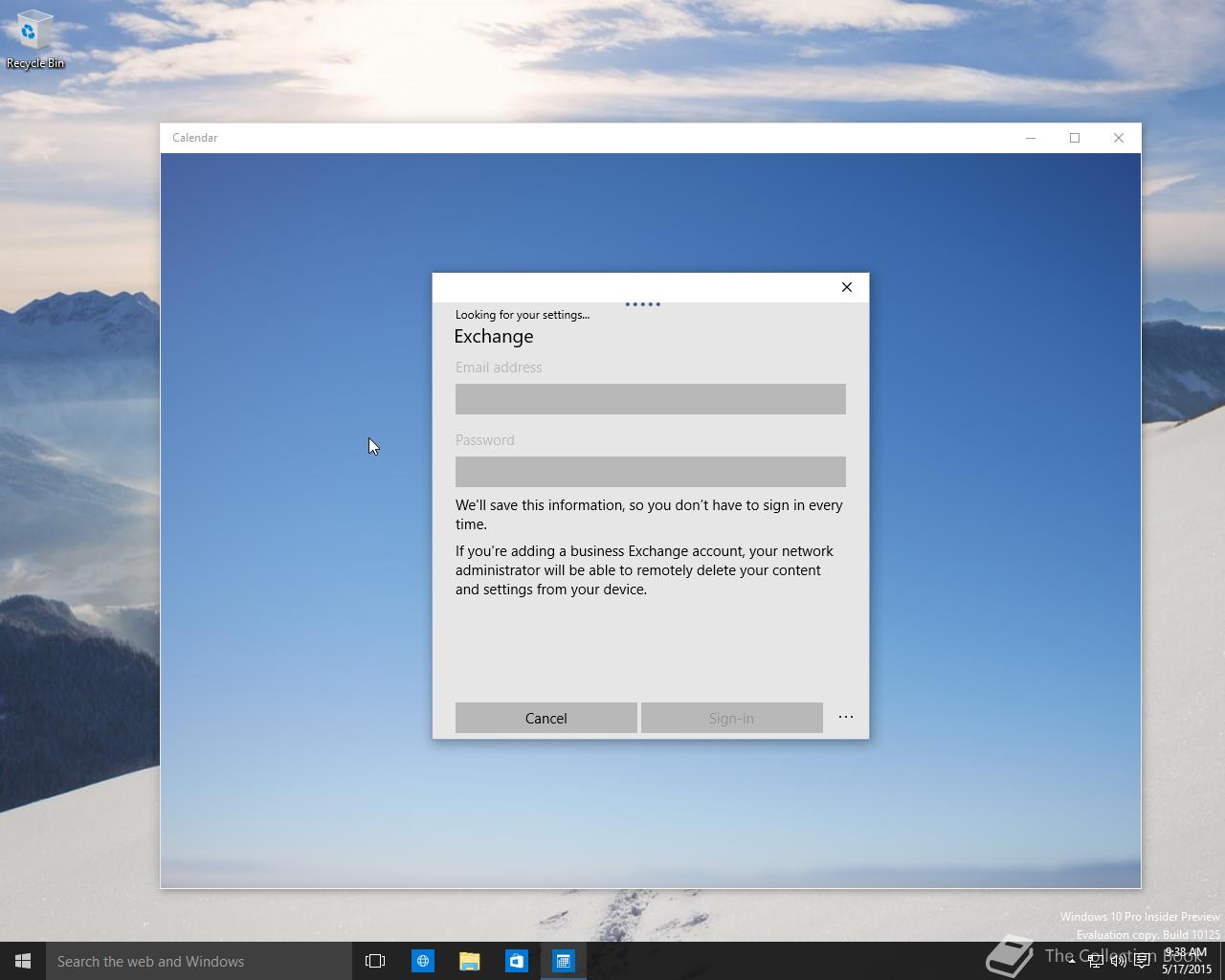Open the more options ellipsis menu

(x=846, y=717)
